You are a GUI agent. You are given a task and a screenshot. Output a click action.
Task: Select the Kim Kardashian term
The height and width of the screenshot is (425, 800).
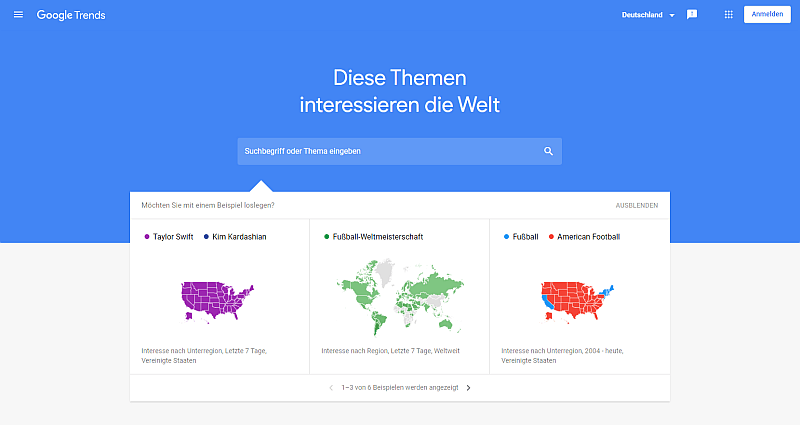point(239,237)
